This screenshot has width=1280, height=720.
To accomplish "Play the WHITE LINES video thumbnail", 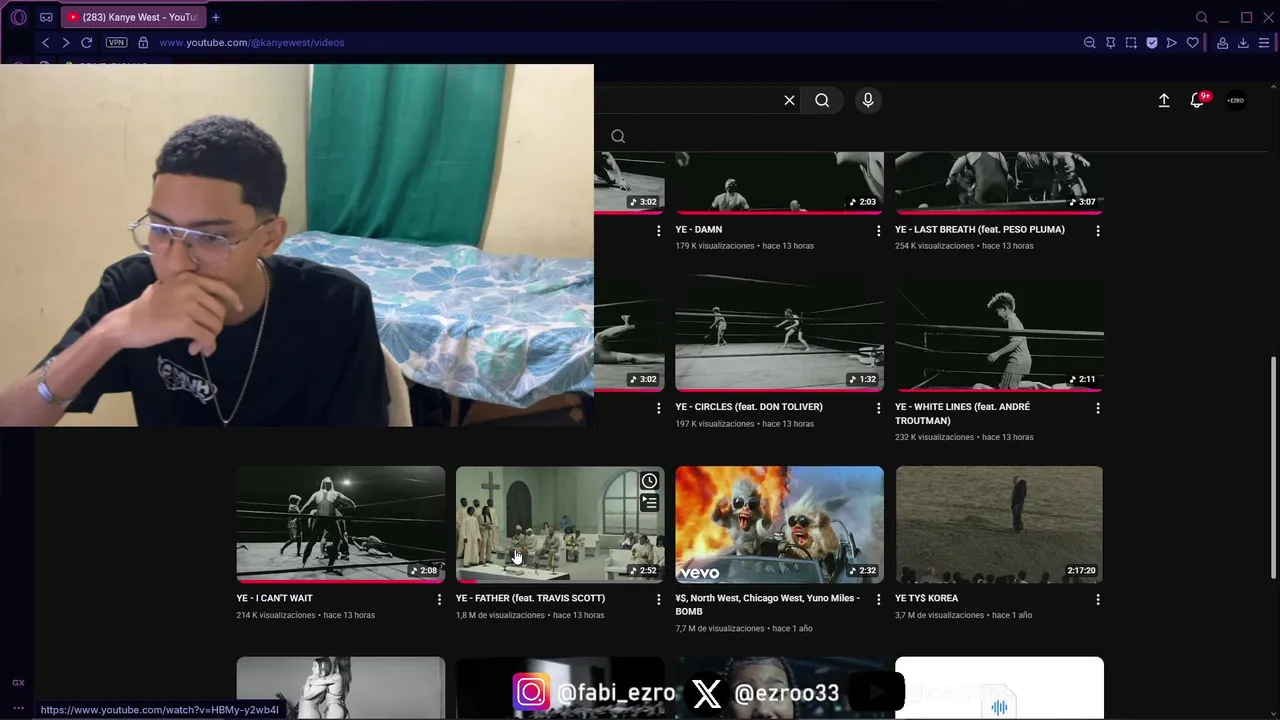I will click(x=999, y=333).
